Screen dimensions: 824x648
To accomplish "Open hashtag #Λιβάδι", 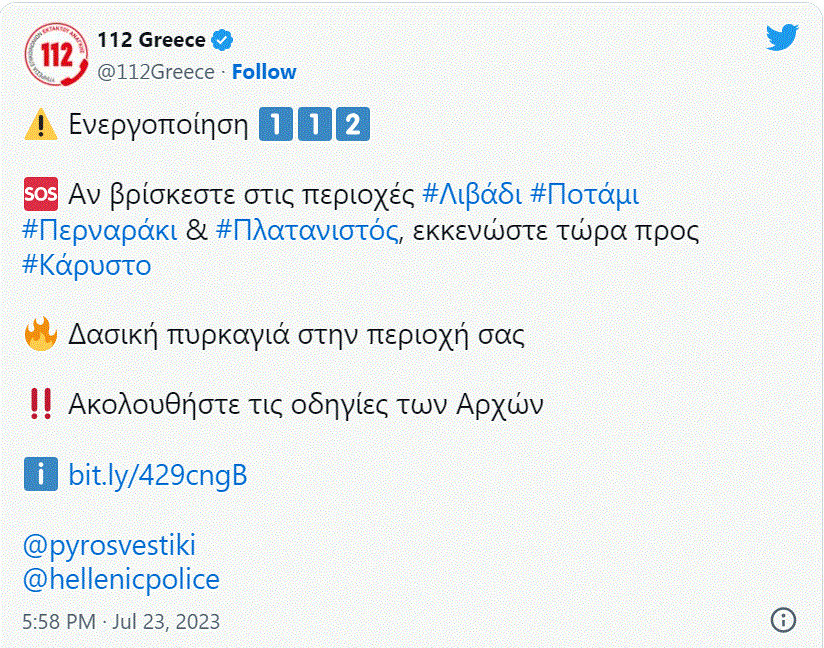I will point(469,193).
